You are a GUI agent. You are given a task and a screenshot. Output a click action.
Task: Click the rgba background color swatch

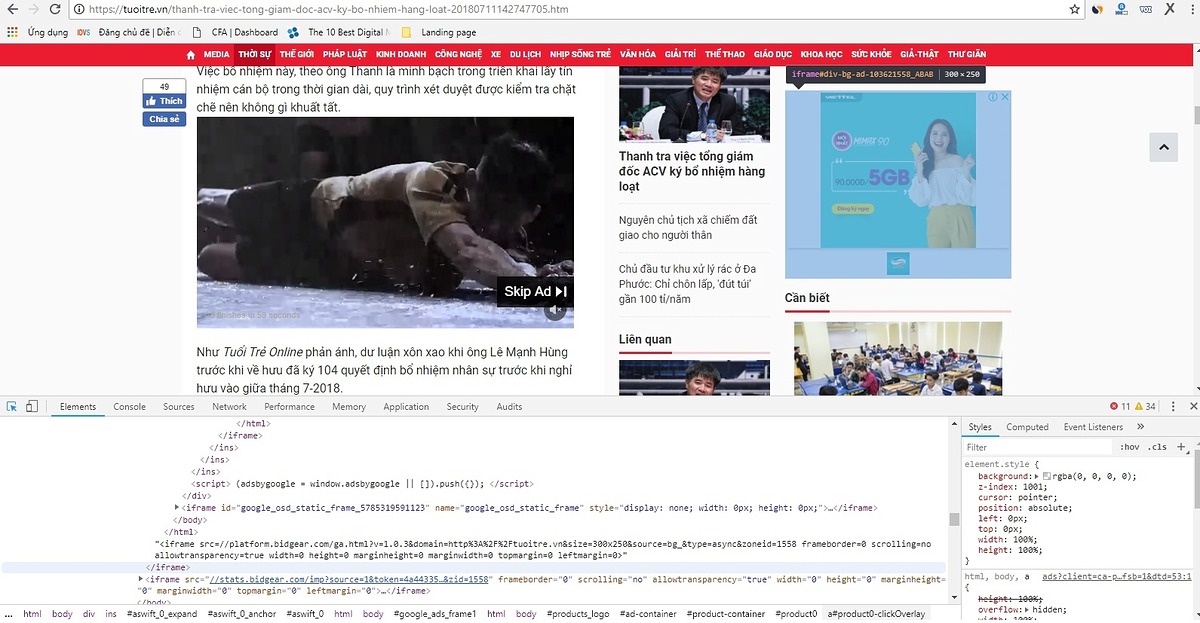tap(1047, 476)
